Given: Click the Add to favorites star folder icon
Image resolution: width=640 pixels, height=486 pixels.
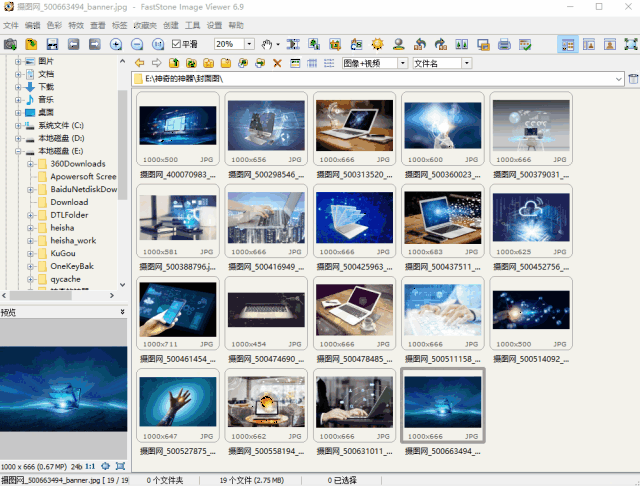Looking at the screenshot, I should 209,63.
